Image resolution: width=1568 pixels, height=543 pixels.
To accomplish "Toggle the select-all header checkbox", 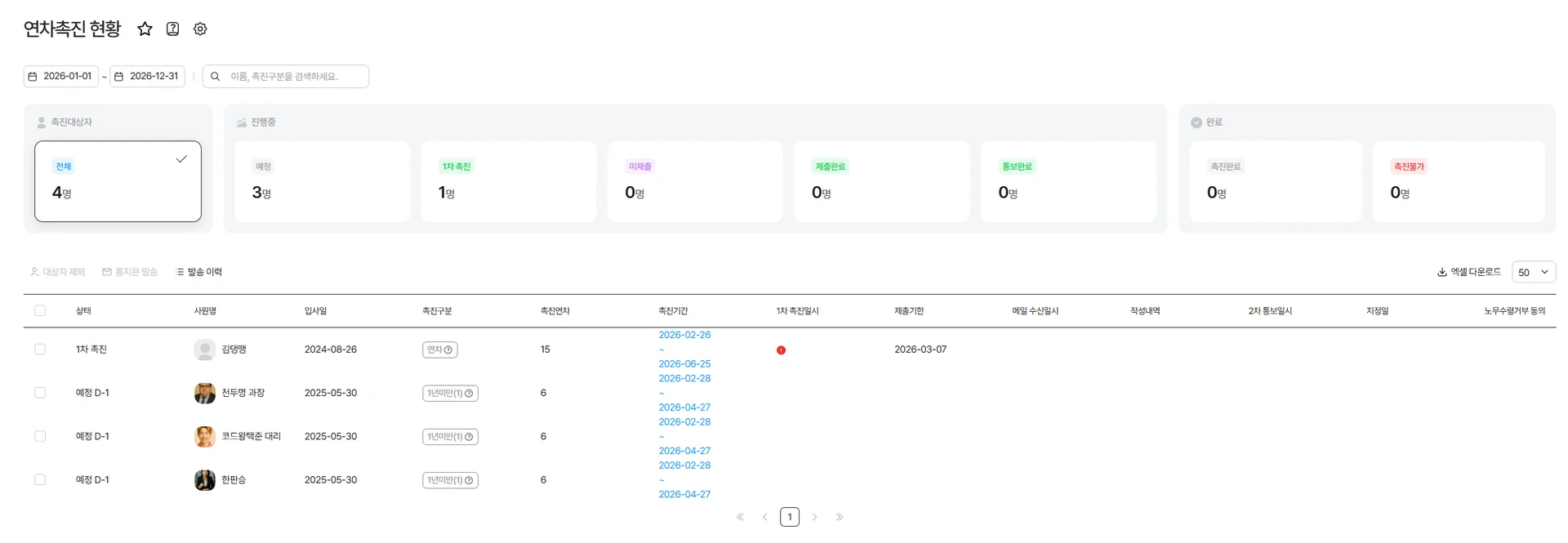I will pyautogui.click(x=40, y=311).
